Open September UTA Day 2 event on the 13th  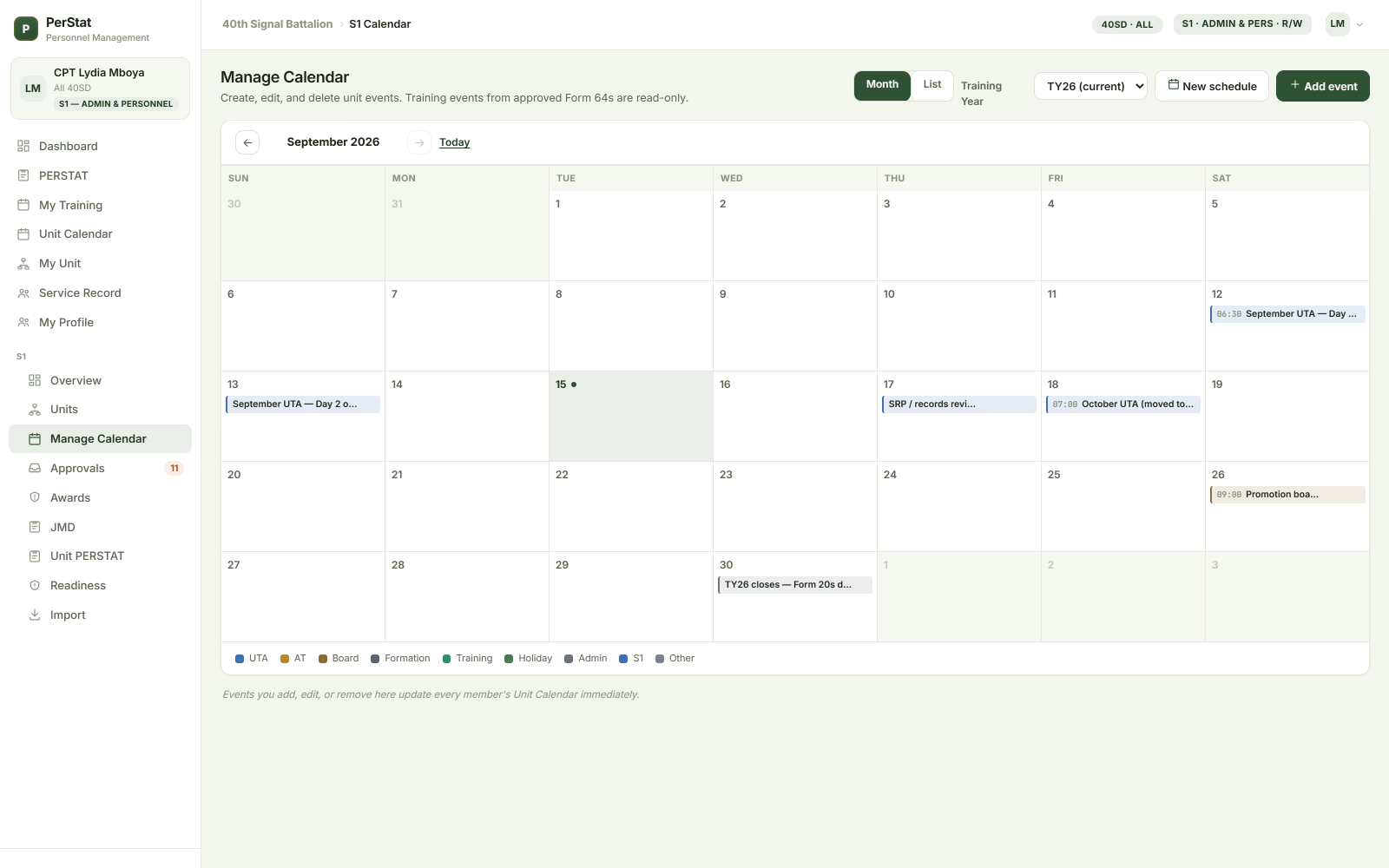point(303,404)
